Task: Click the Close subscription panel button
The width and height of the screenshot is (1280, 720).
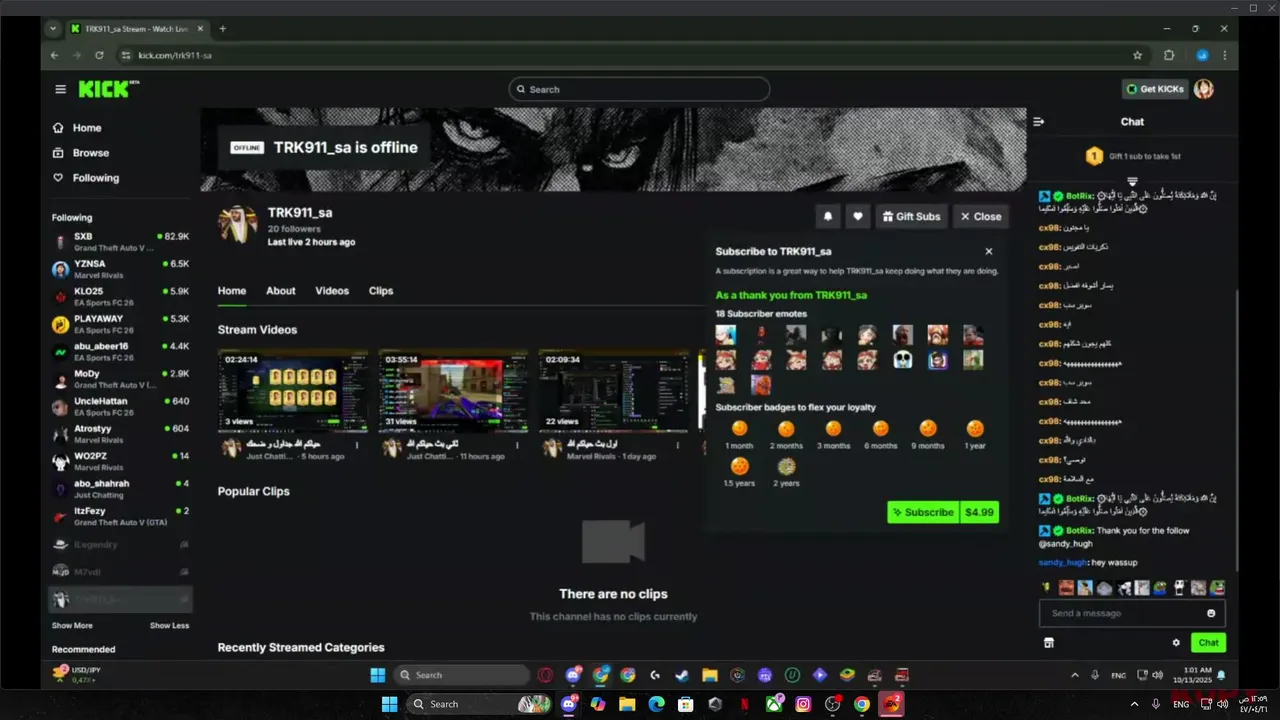Action: pyautogui.click(x=980, y=216)
